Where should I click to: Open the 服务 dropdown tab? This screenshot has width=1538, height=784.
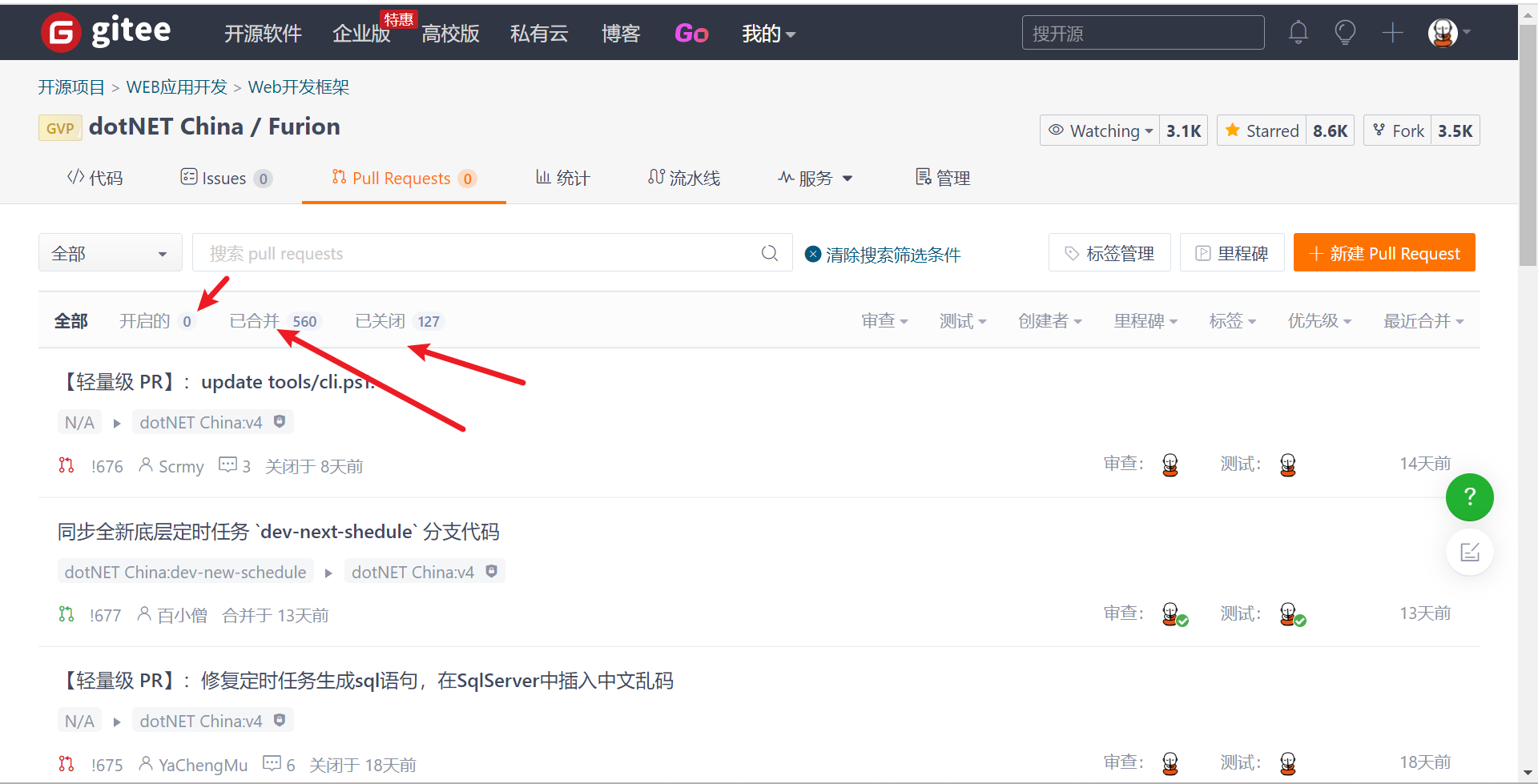click(x=815, y=178)
